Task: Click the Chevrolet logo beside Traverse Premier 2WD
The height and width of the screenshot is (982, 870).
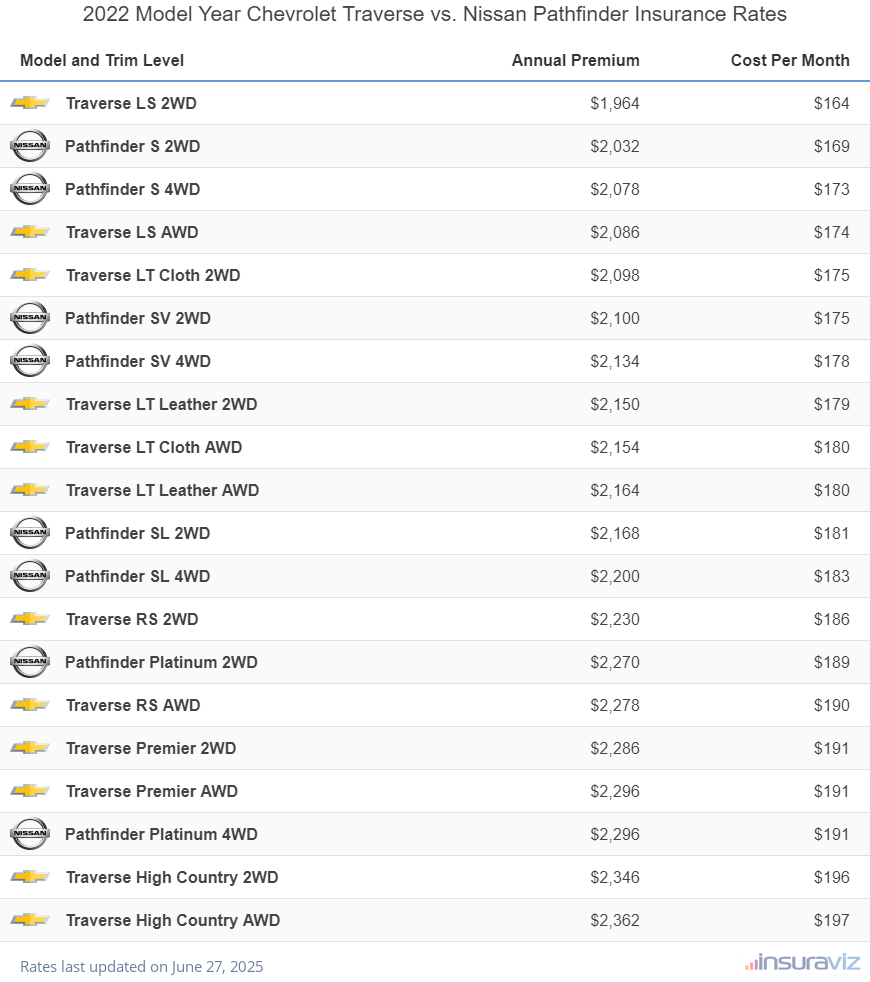Action: tap(30, 748)
